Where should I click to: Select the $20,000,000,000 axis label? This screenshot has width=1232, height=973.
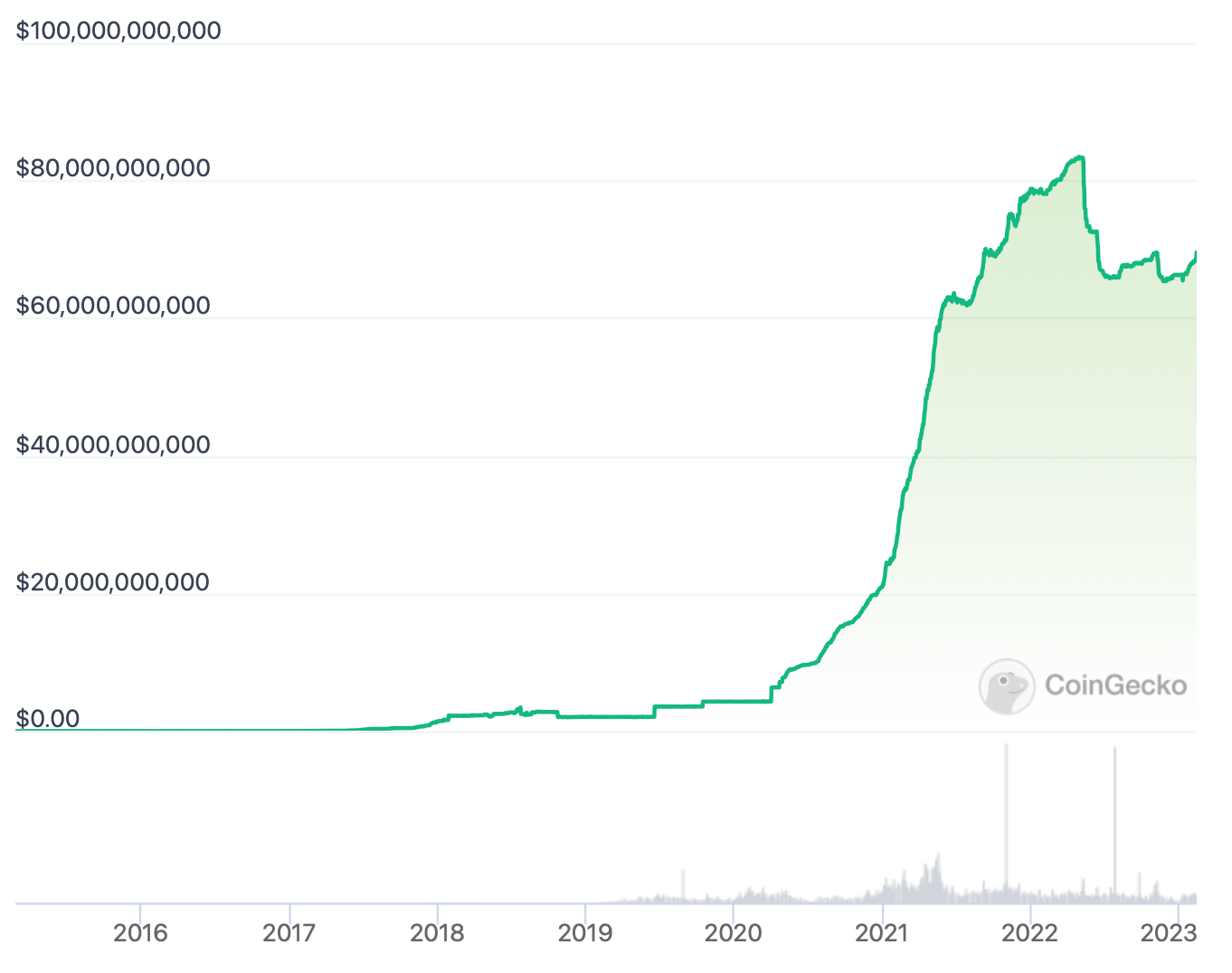point(113,582)
